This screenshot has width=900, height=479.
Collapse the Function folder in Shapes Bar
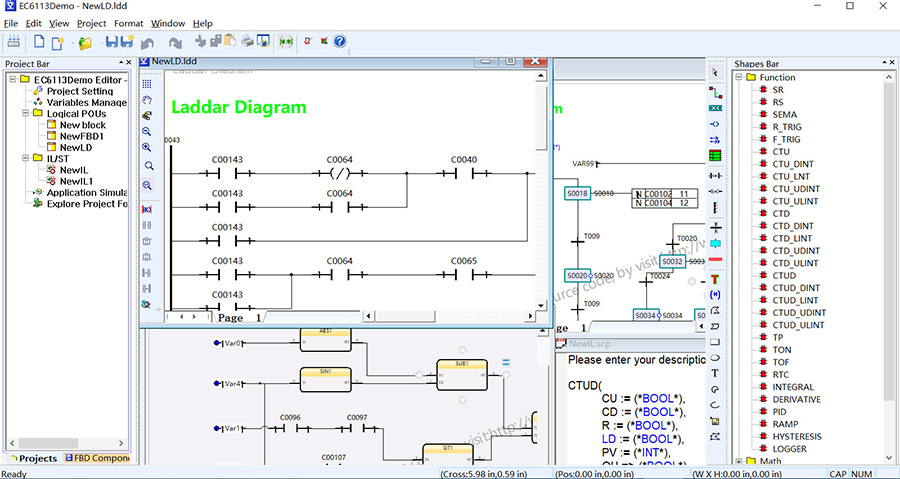click(x=739, y=77)
